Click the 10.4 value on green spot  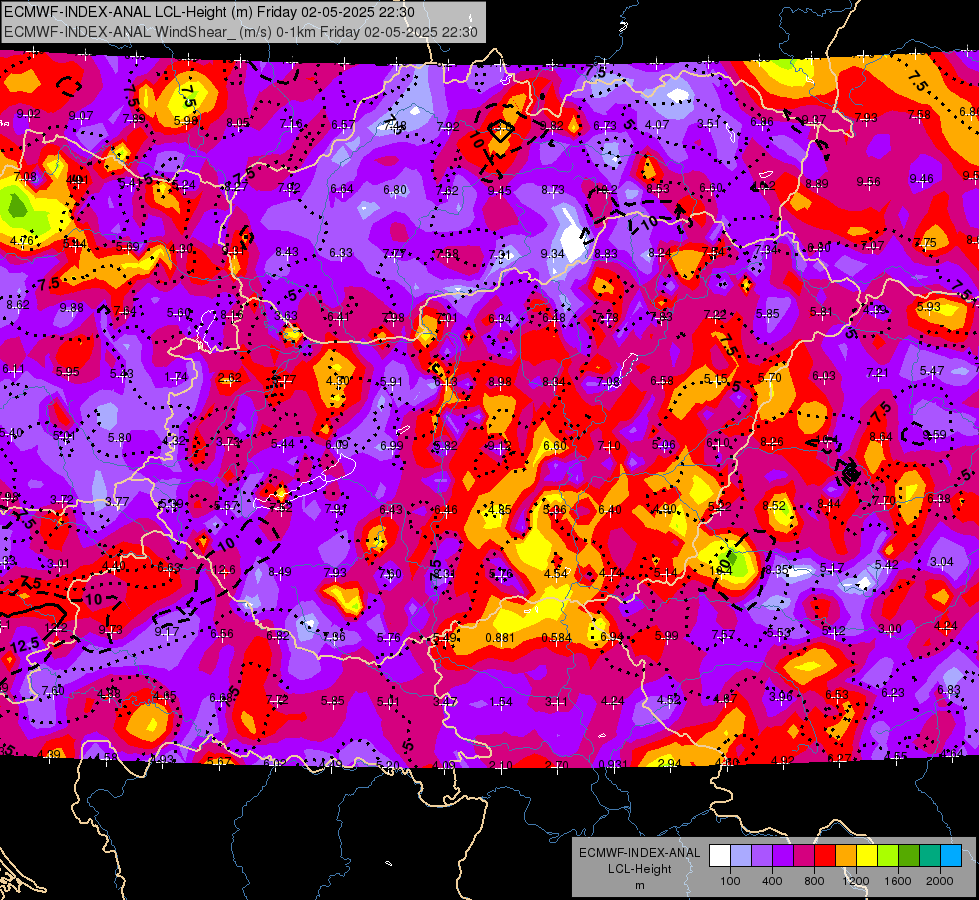pyautogui.click(x=720, y=570)
